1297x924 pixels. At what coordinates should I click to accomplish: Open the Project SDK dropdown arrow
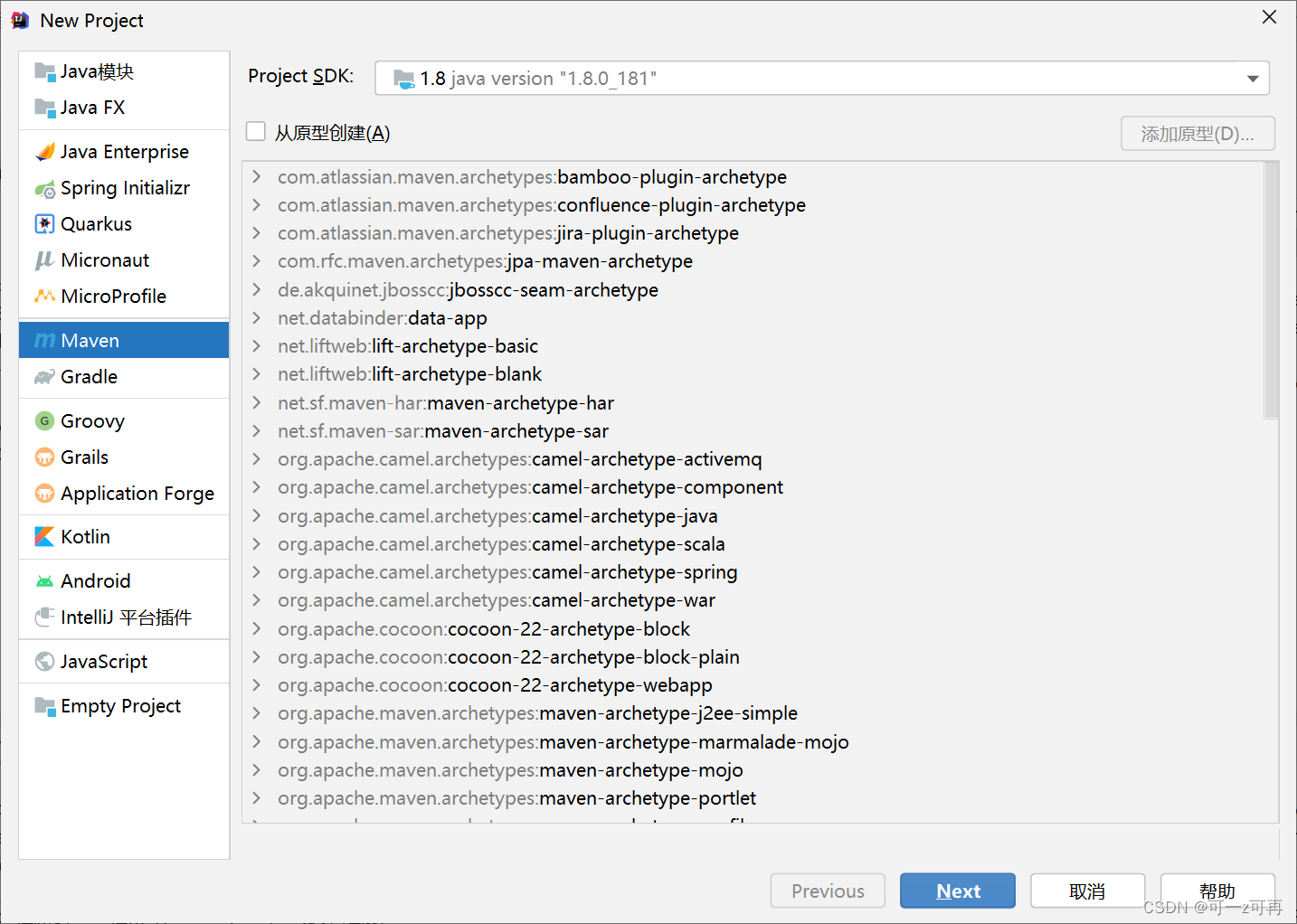pos(1253,79)
